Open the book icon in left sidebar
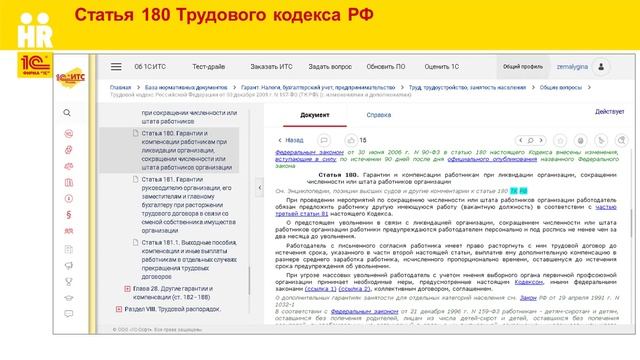The width and height of the screenshot is (640, 360). coord(69,182)
